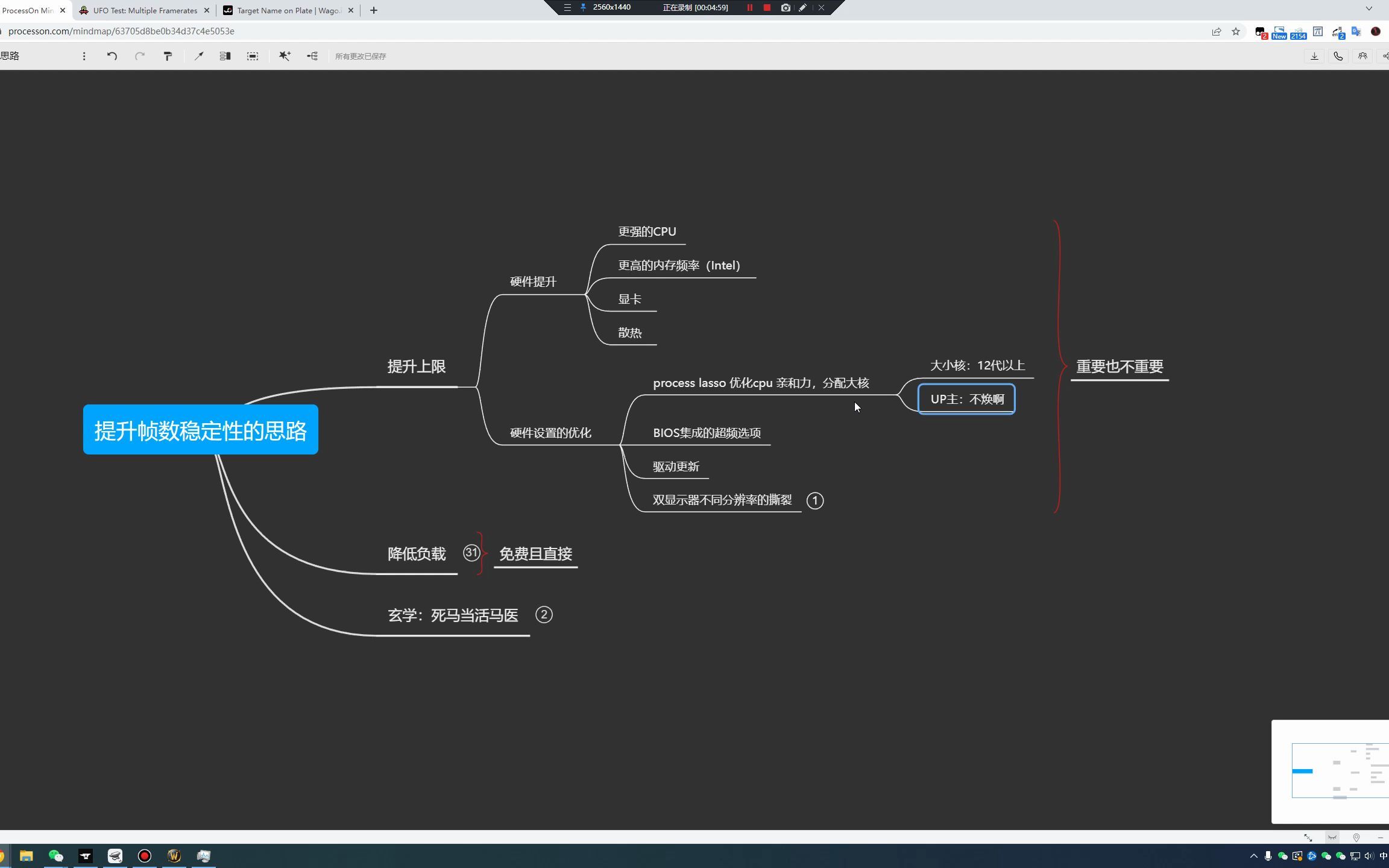Pause the screen recording

point(750,8)
